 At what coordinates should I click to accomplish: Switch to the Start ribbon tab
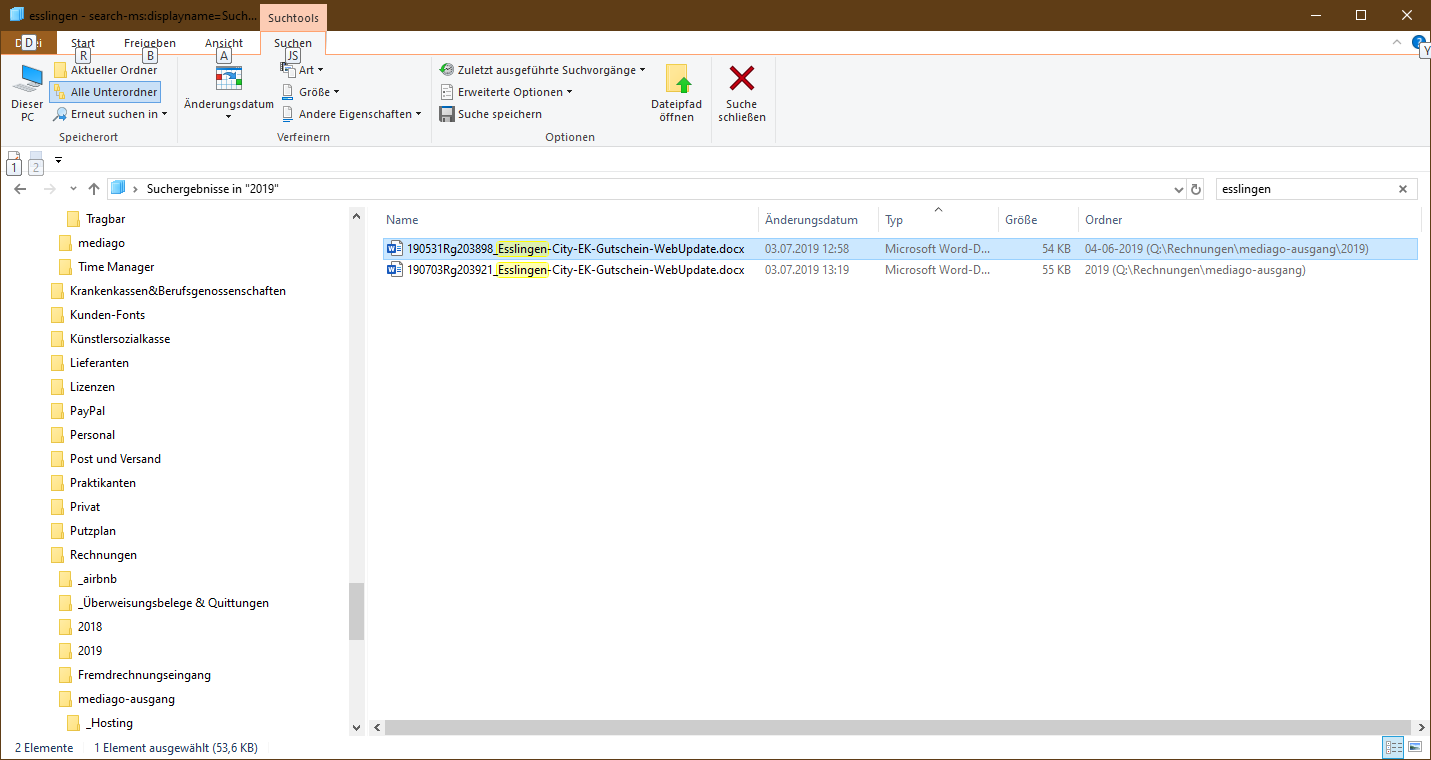tap(83, 43)
